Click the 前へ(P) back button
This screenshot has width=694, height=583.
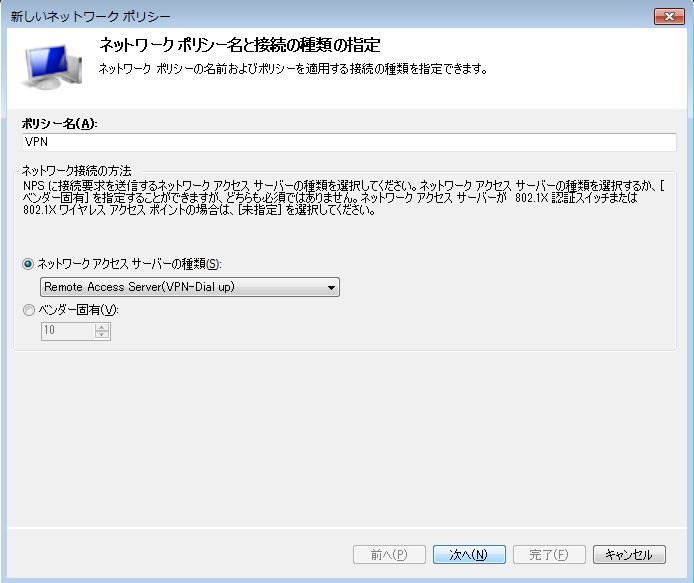point(389,554)
